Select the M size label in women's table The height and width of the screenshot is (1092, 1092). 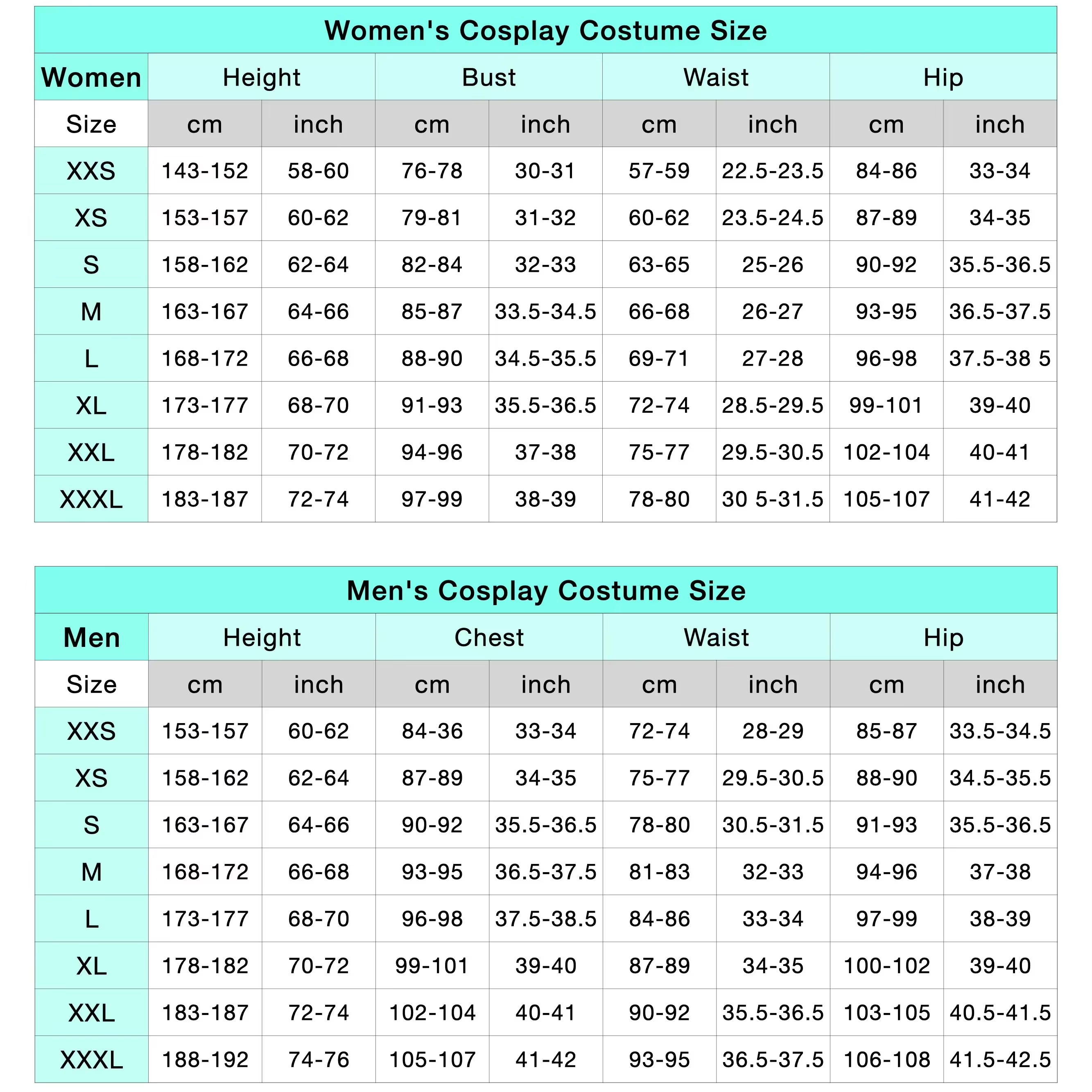tap(91, 312)
